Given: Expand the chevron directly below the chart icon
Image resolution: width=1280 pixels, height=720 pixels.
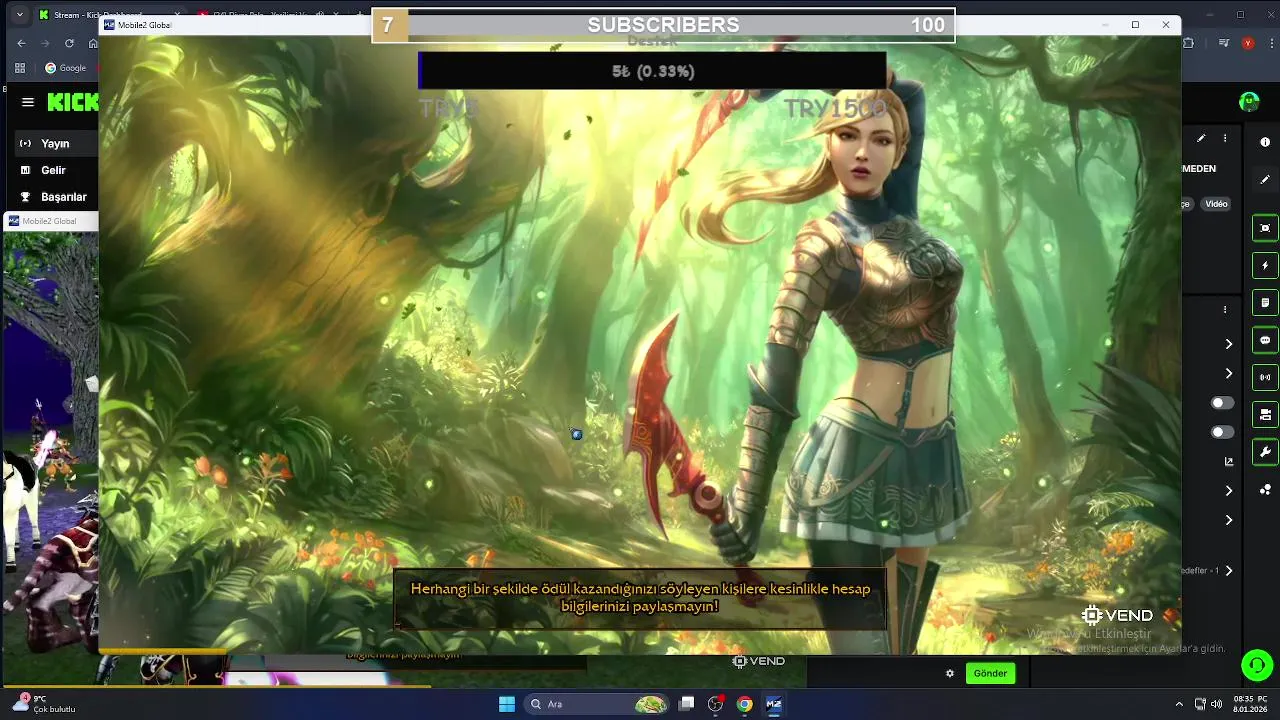Looking at the screenshot, I should point(1229,491).
